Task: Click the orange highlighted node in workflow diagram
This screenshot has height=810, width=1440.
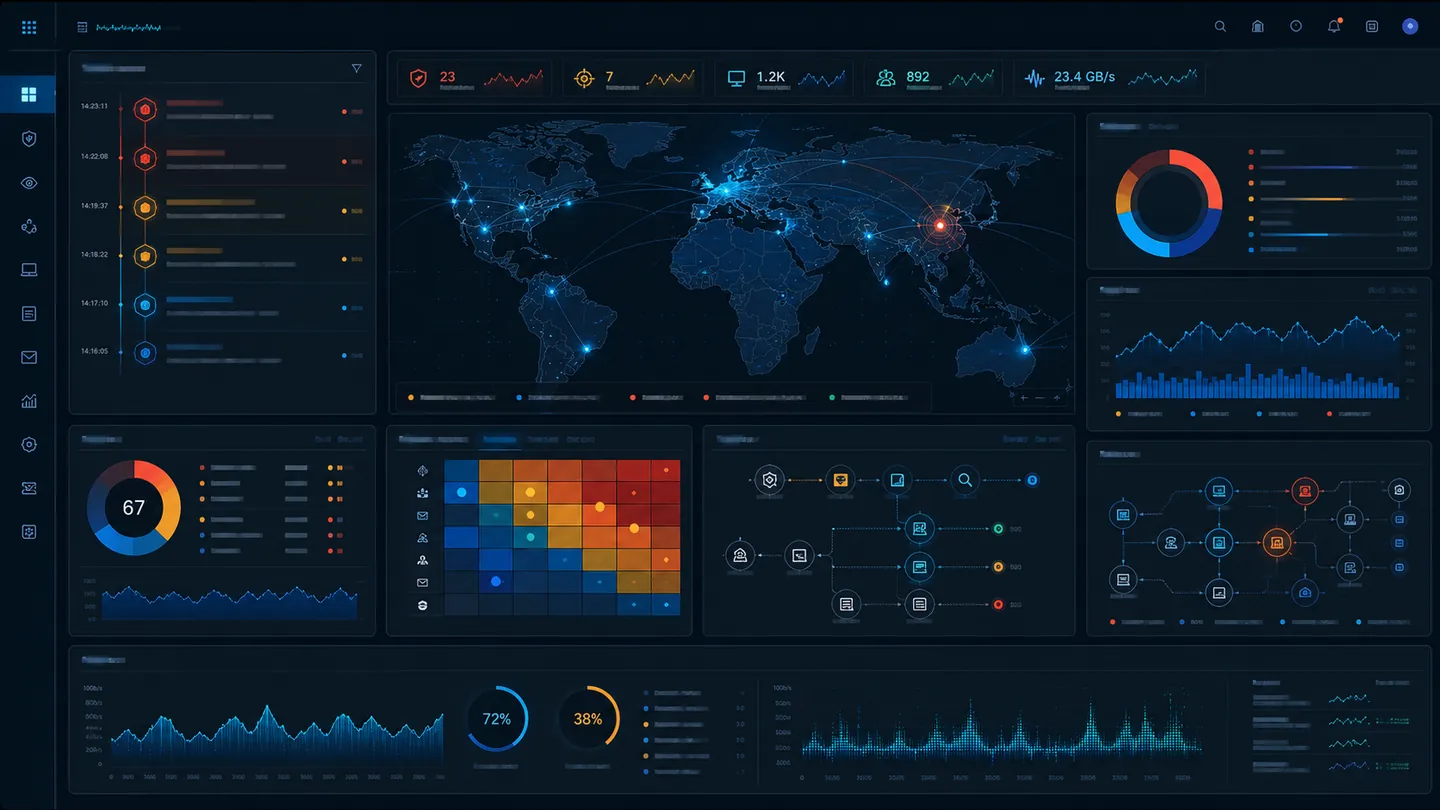Action: [x=840, y=480]
